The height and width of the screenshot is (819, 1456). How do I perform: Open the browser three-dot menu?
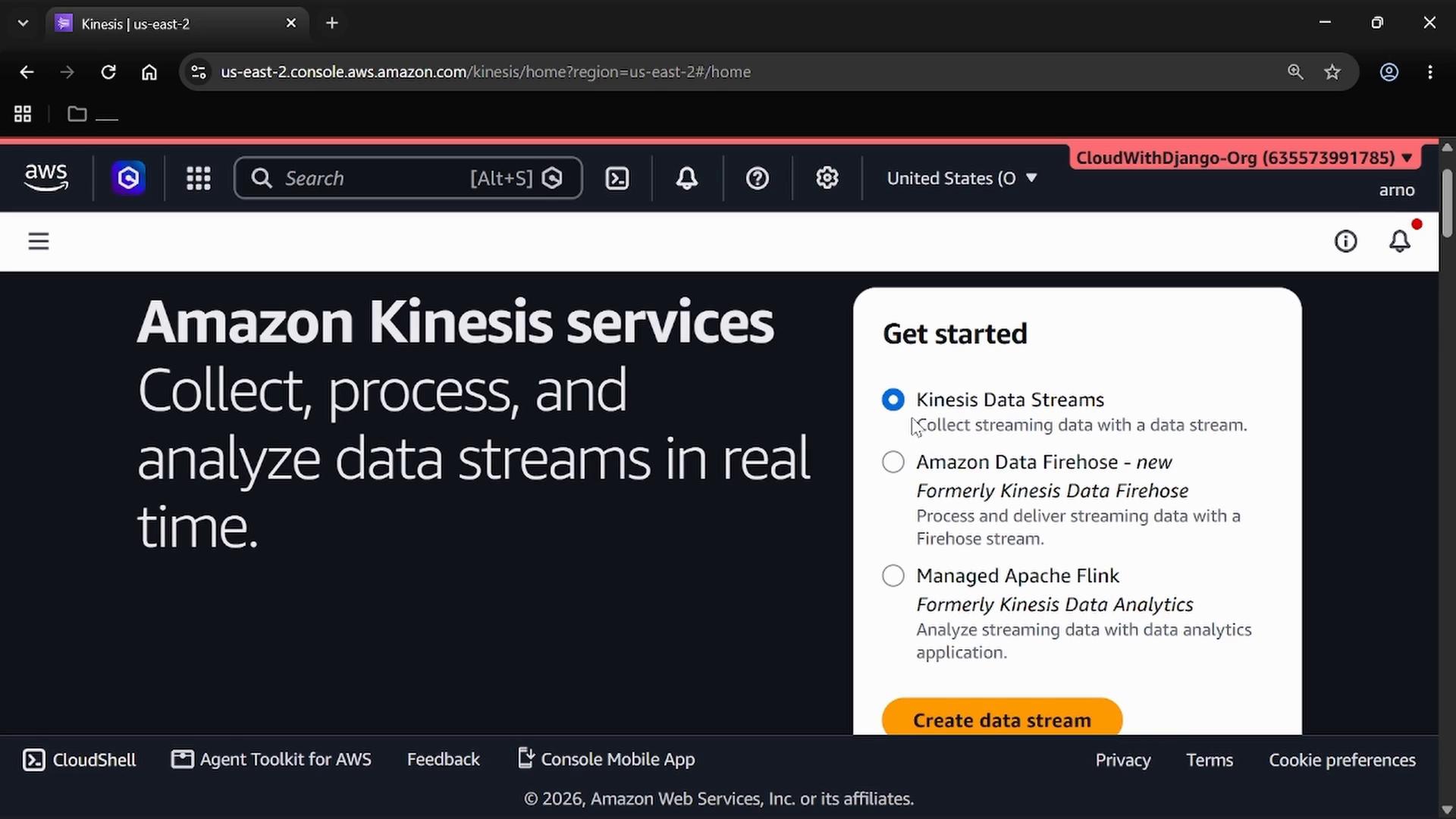point(1430,72)
